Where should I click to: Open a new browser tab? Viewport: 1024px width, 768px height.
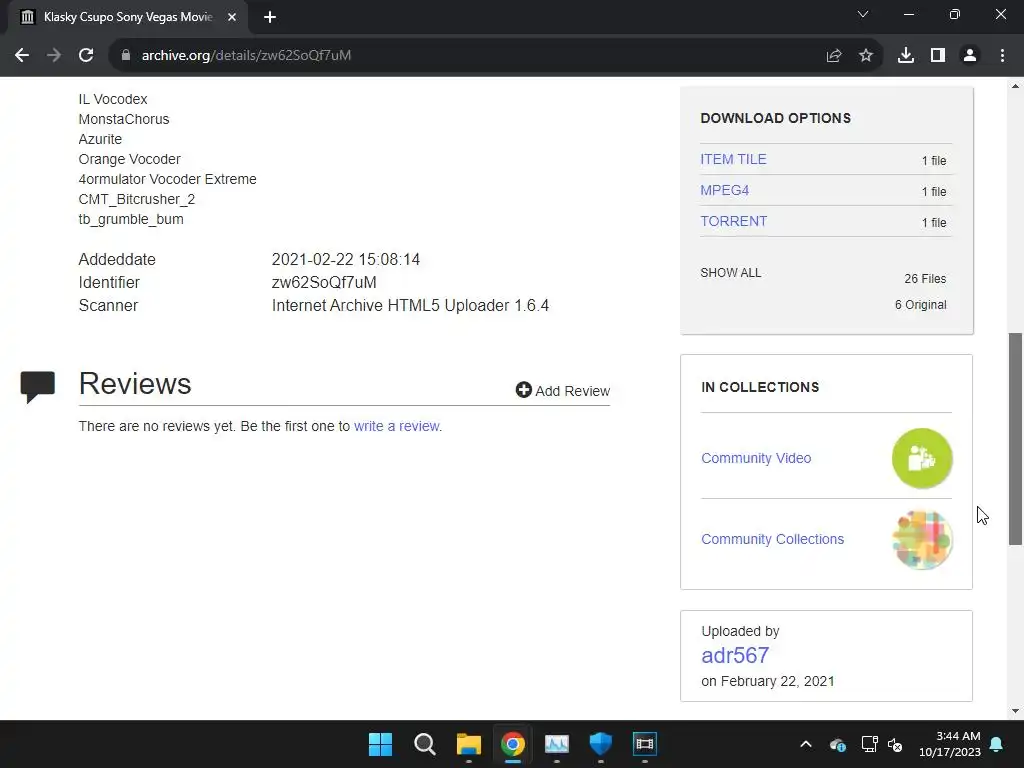270,17
